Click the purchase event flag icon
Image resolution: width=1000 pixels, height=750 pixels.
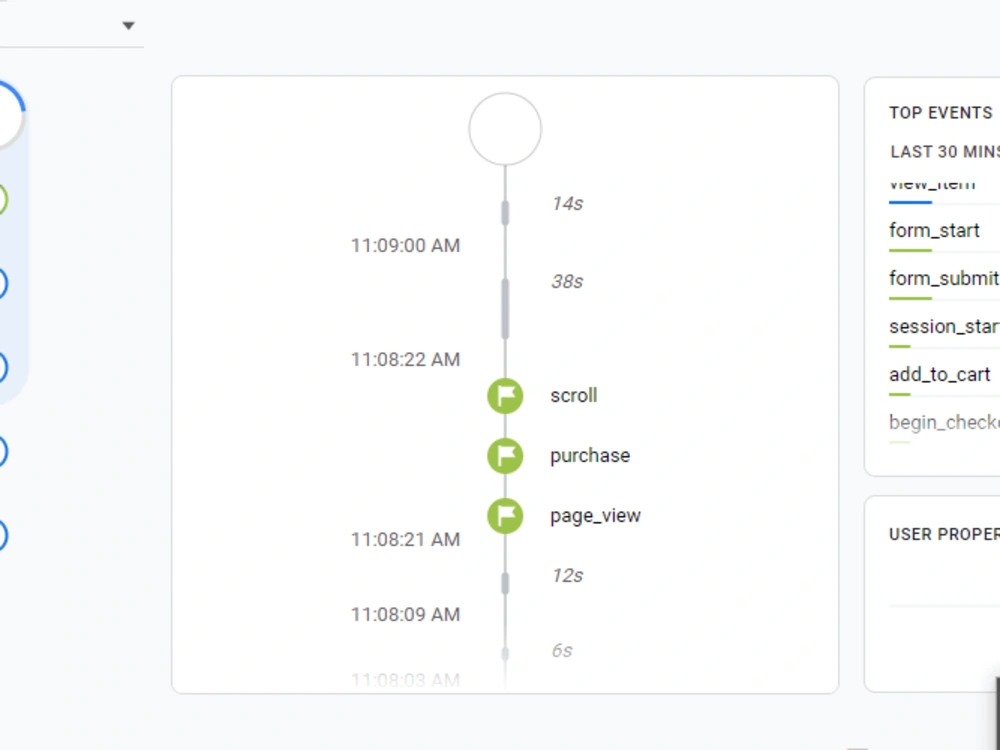pyautogui.click(x=505, y=455)
